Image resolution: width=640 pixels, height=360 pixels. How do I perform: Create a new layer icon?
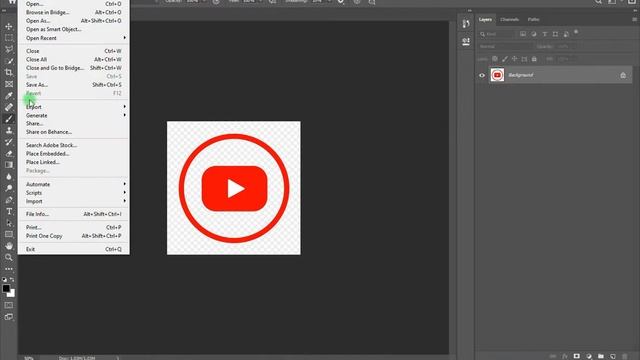[613, 356]
